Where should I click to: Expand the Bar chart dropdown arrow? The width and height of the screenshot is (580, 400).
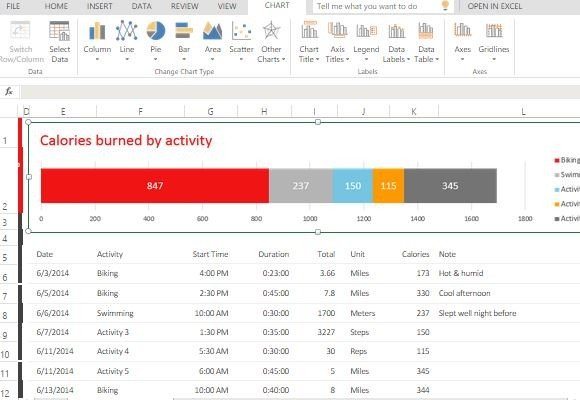(x=184, y=59)
